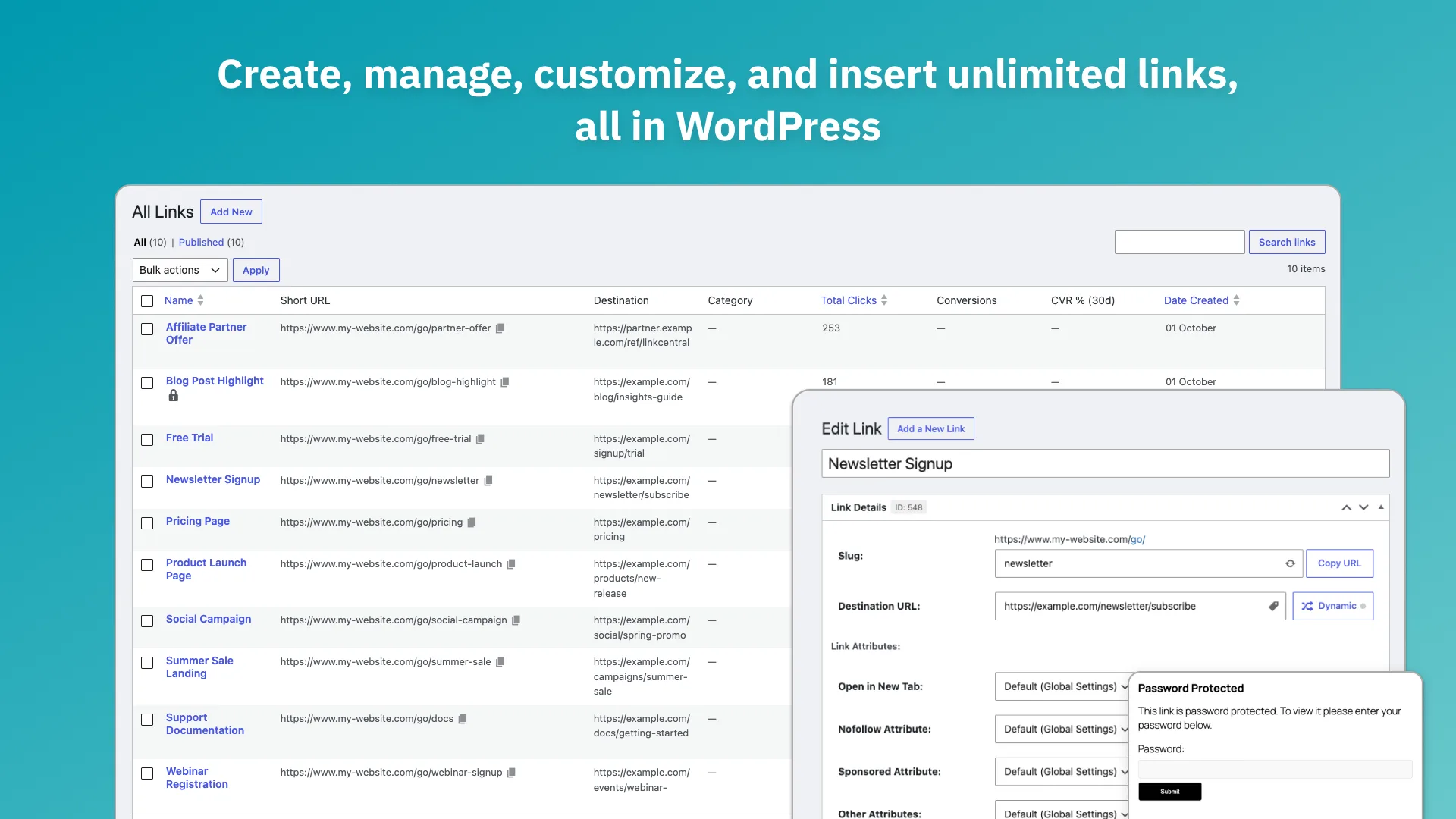Check the Social Campaign row checkbox
Viewport: 1456px width, 819px height.
[x=147, y=621]
